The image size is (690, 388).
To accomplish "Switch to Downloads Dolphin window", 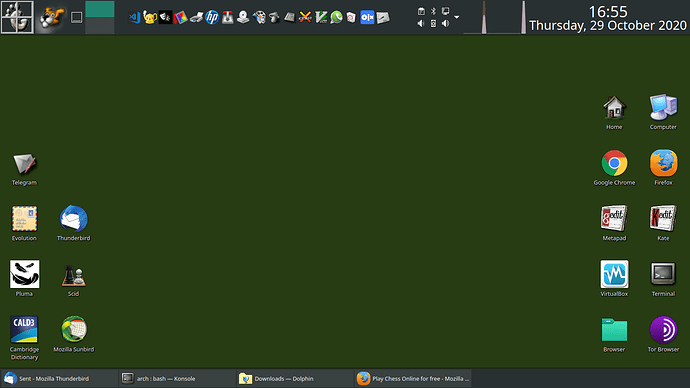I will pyautogui.click(x=295, y=378).
